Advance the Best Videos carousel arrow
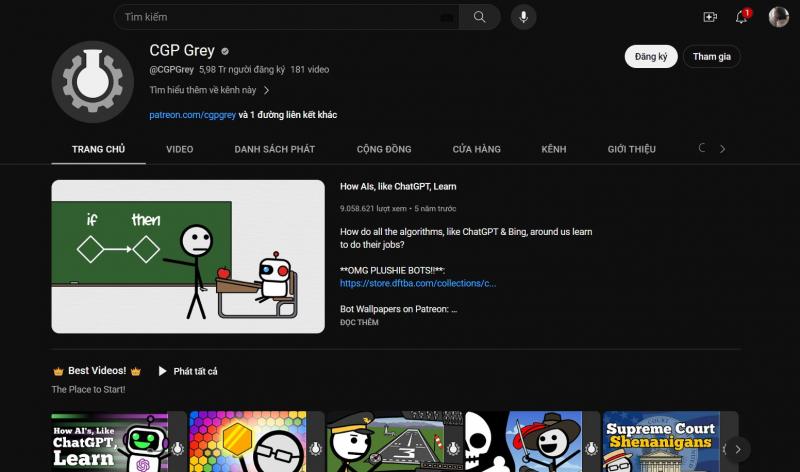 tap(737, 450)
